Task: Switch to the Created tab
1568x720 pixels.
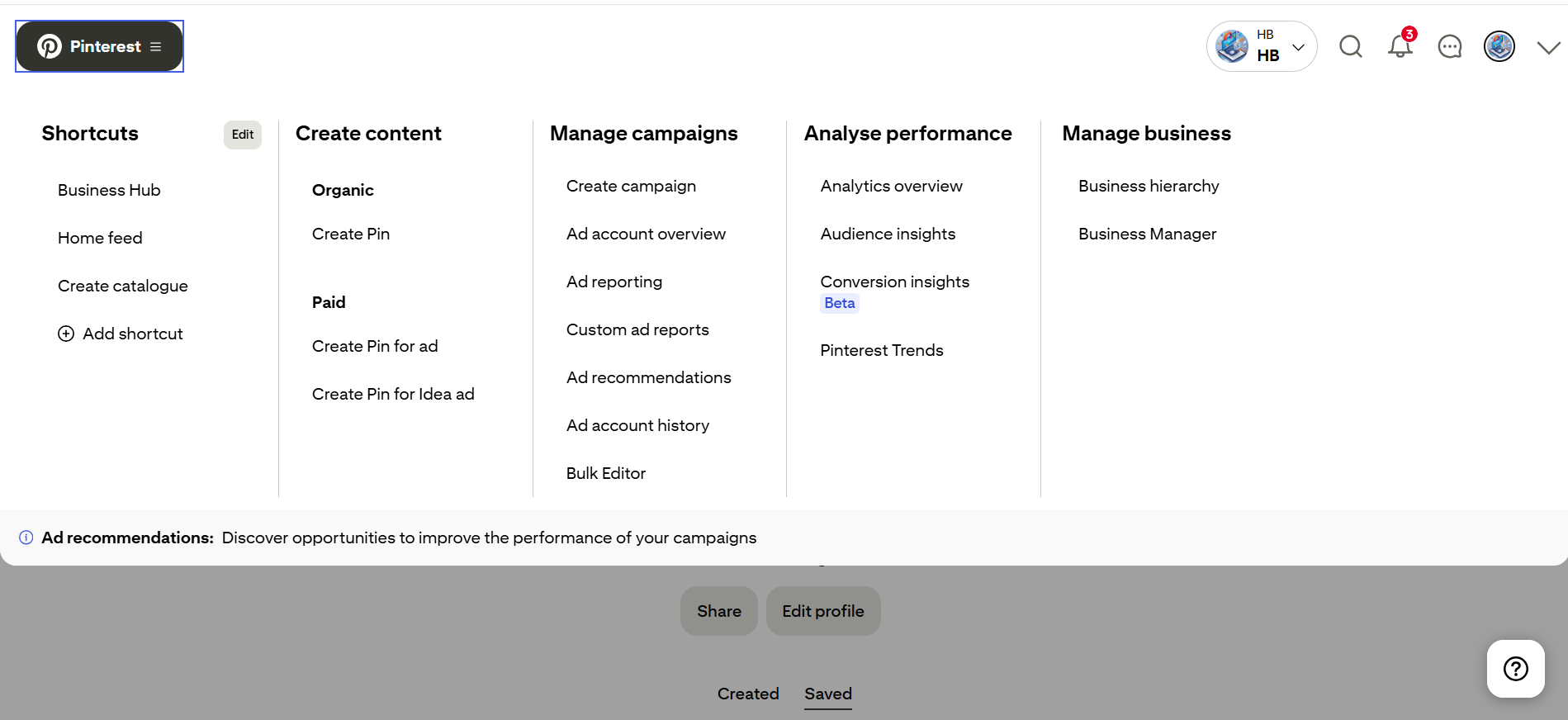Action: [748, 694]
